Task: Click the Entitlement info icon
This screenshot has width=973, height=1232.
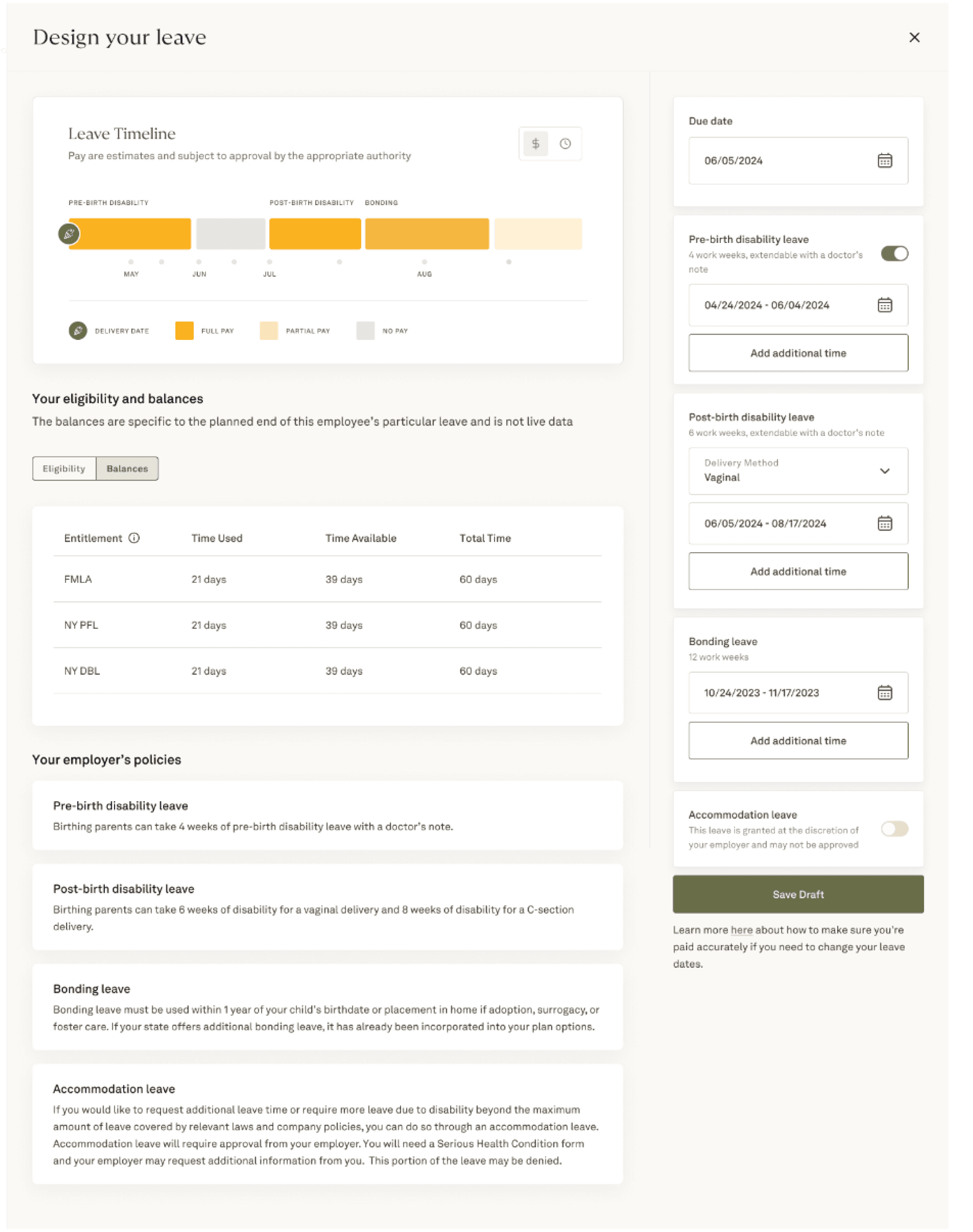Action: [134, 538]
